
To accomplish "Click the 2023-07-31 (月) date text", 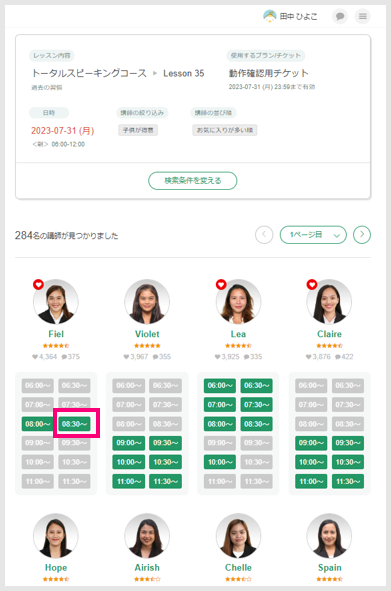I will coord(63,131).
